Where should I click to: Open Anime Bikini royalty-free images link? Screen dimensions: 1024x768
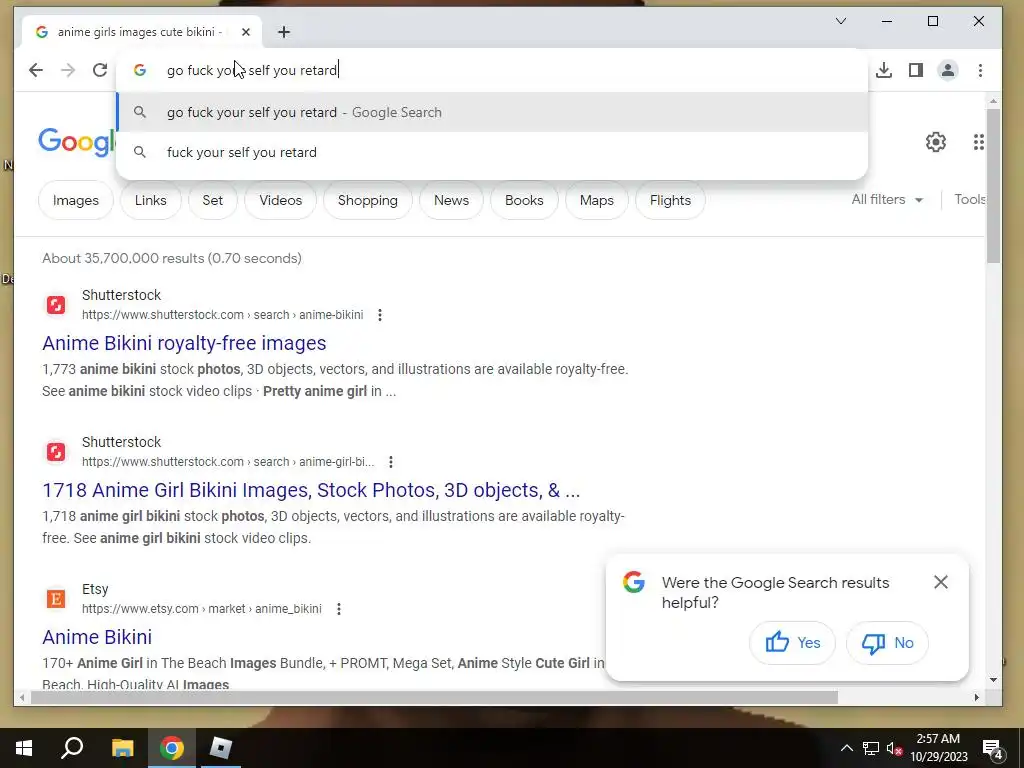[x=184, y=343]
